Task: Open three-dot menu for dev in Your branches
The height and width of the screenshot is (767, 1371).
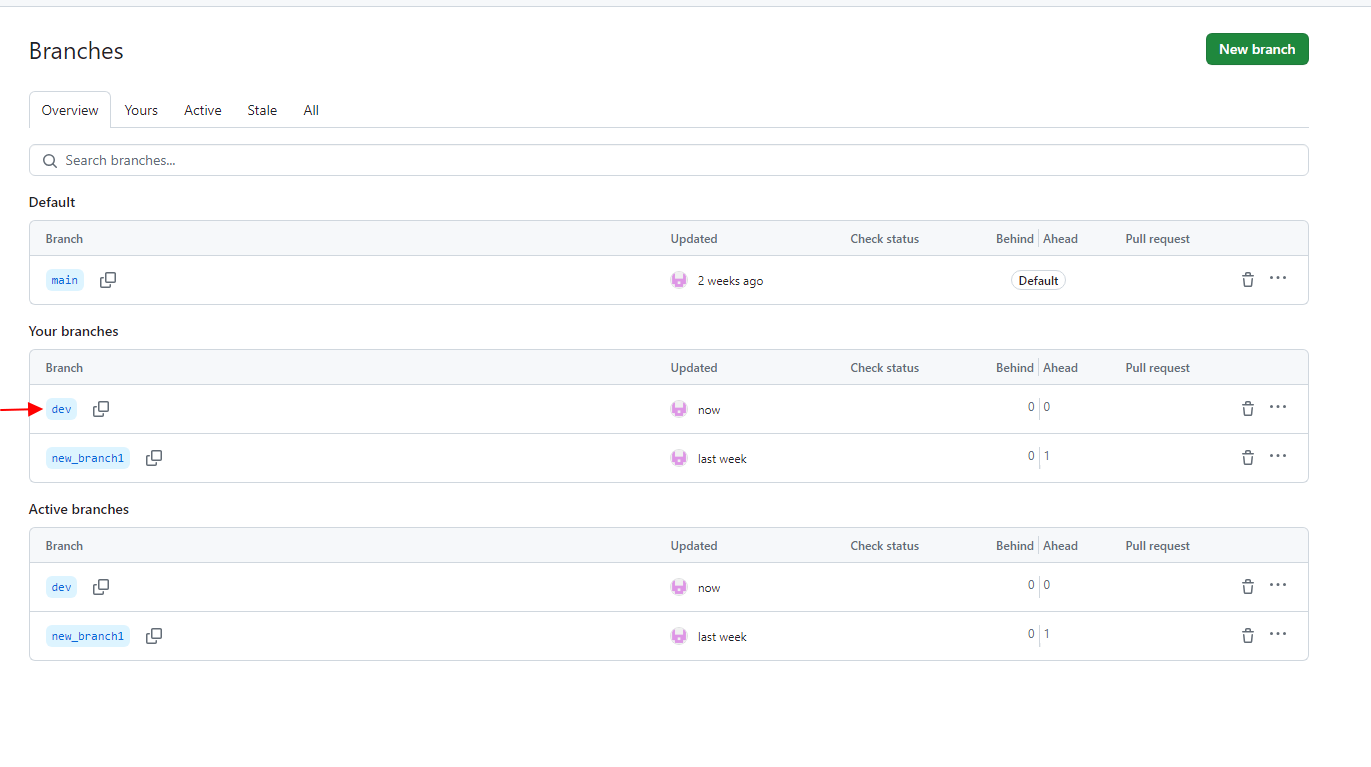Action: [x=1278, y=407]
